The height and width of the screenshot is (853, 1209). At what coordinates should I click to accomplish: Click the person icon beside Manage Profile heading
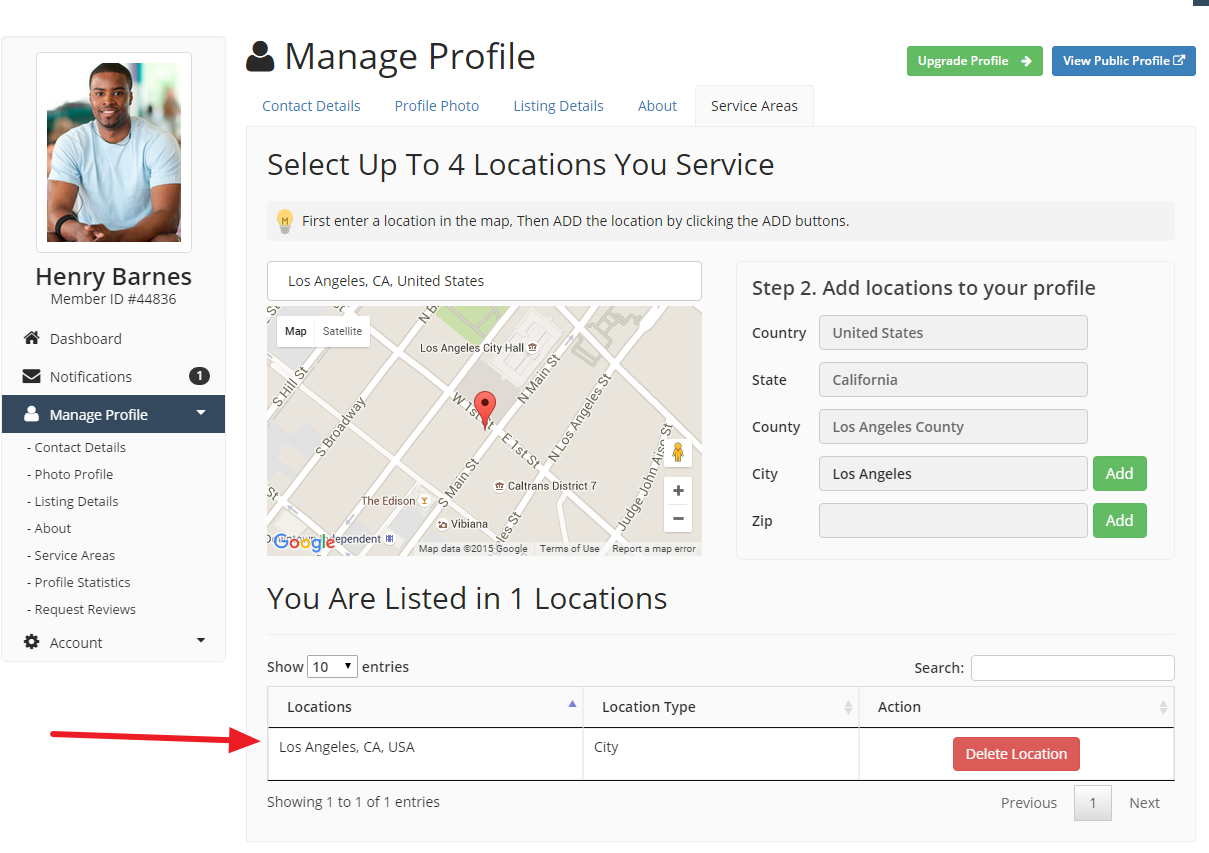[x=259, y=57]
